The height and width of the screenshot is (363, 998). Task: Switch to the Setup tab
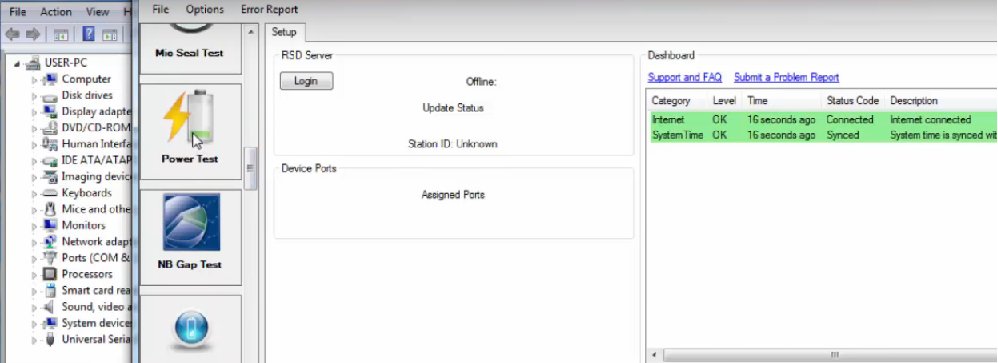[285, 32]
